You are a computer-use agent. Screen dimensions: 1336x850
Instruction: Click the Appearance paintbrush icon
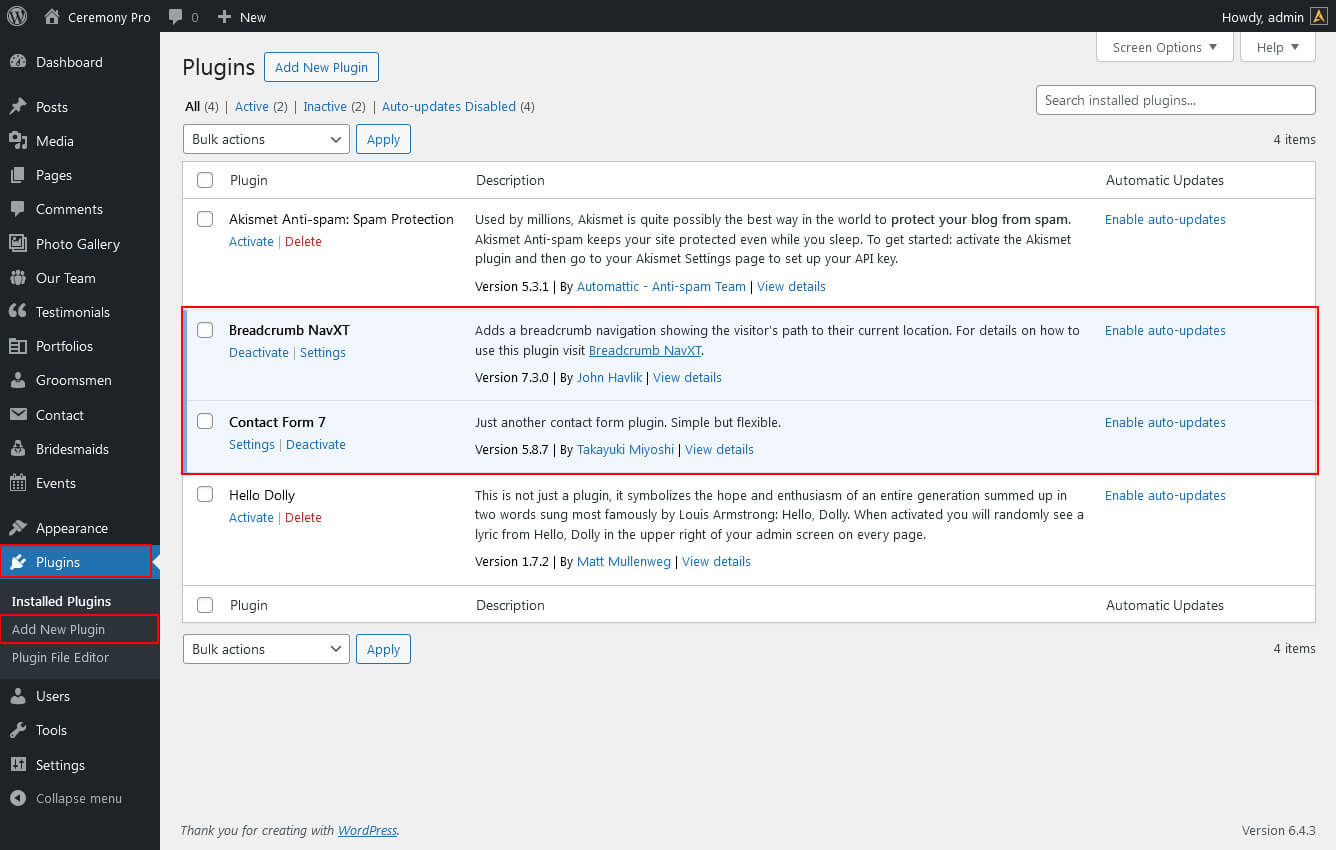(x=18, y=528)
